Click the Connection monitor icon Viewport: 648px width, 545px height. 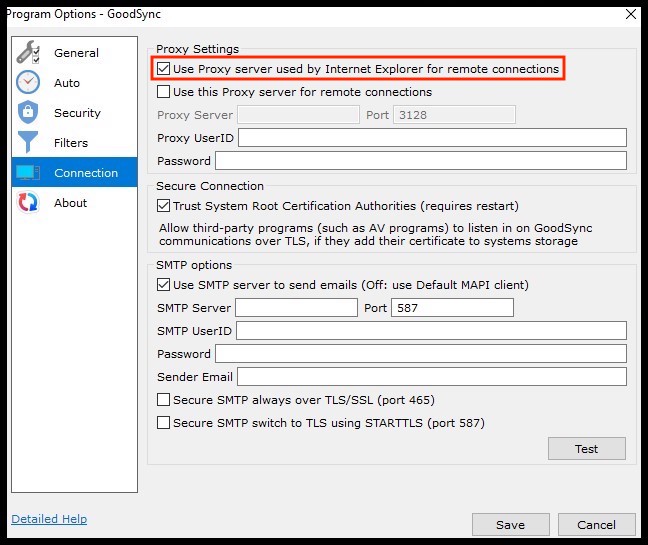click(x=28, y=172)
